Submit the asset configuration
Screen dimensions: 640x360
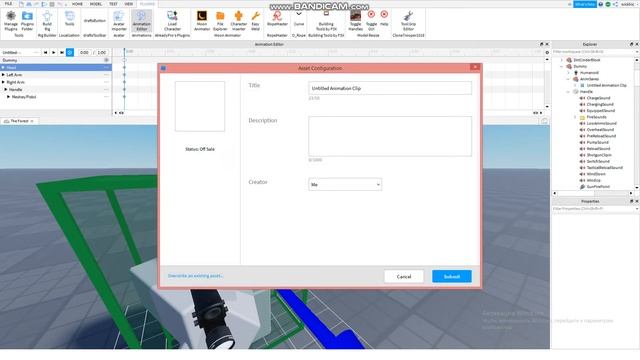pyautogui.click(x=452, y=276)
